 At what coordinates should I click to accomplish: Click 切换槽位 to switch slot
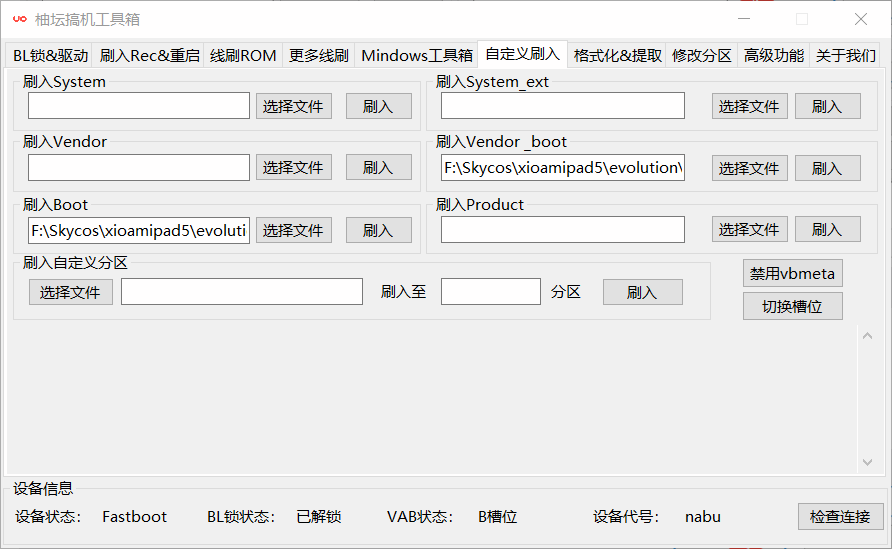[x=792, y=306]
